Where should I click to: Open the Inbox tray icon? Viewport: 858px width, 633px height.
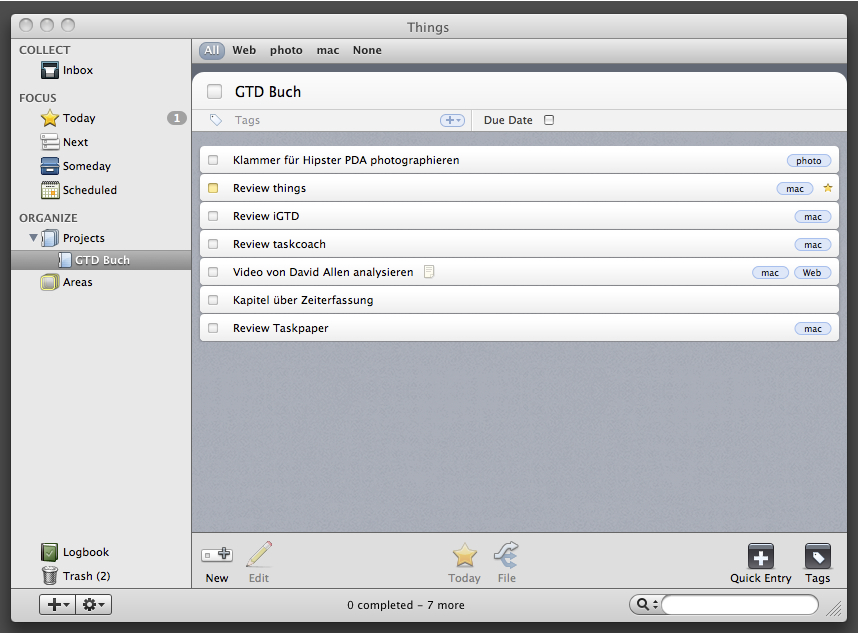[50, 70]
